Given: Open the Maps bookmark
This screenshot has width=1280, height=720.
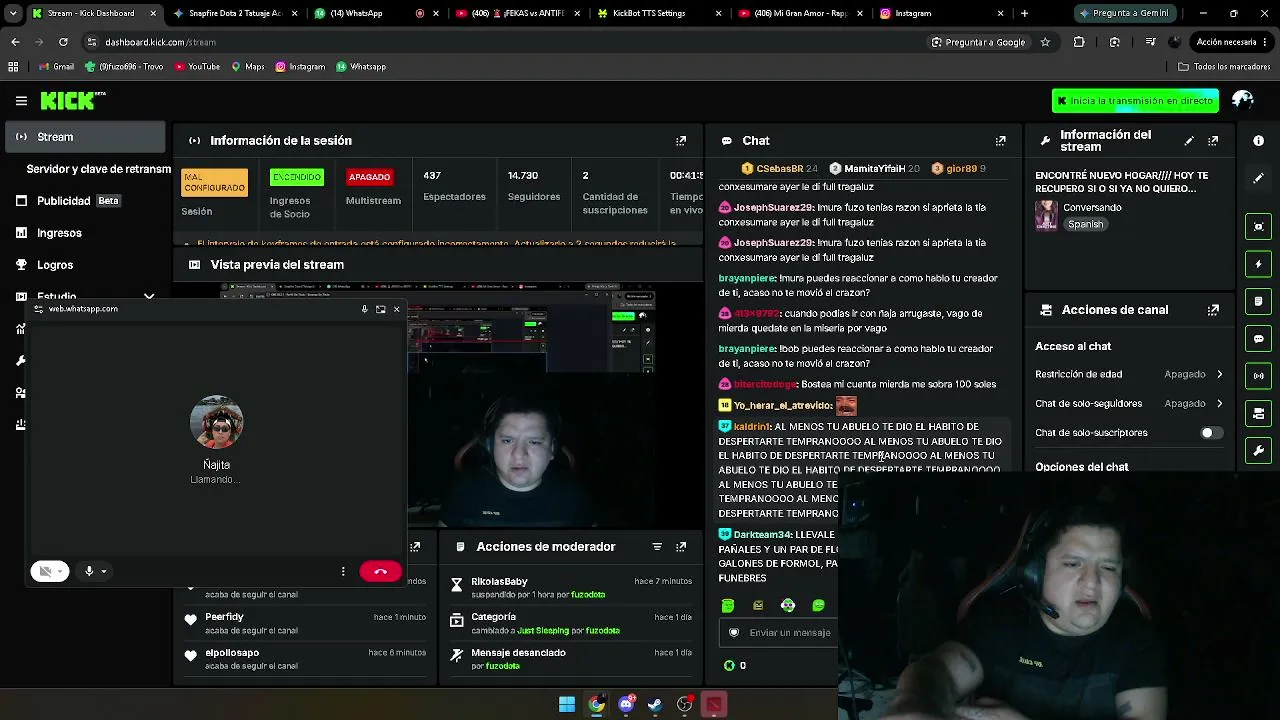Looking at the screenshot, I should click(x=247, y=67).
